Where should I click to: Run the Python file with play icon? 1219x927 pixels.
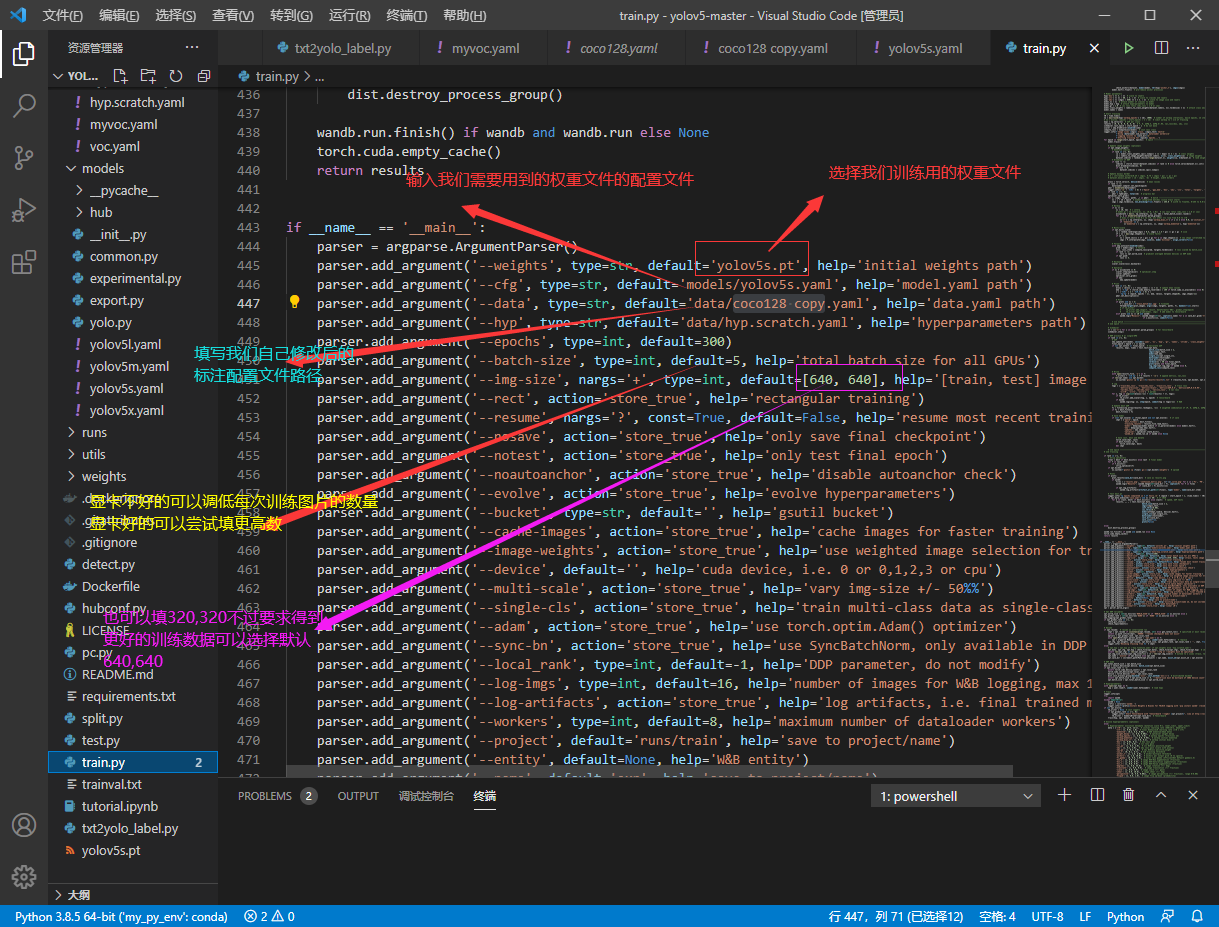[x=1129, y=48]
